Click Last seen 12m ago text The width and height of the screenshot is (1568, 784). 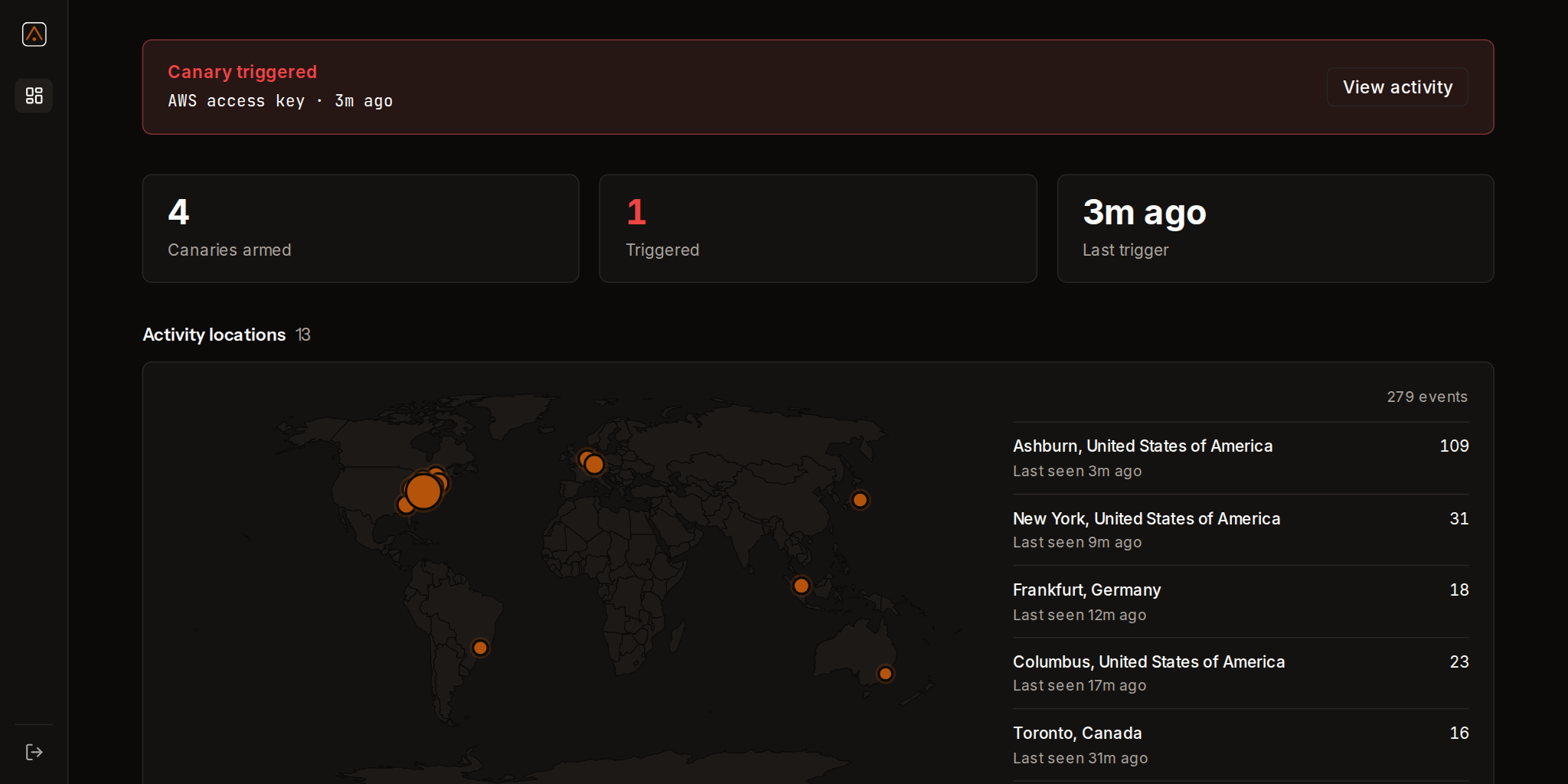click(x=1080, y=615)
